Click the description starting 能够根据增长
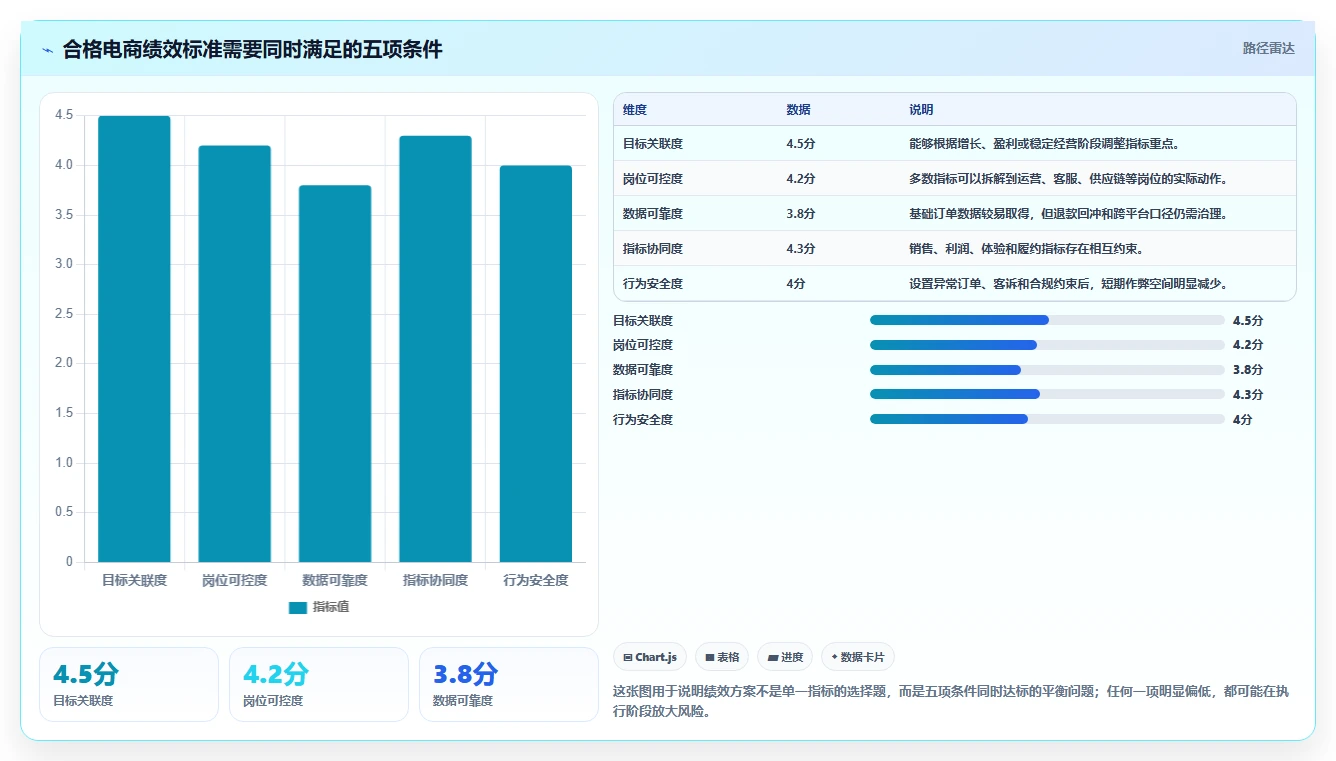 [x=1045, y=144]
